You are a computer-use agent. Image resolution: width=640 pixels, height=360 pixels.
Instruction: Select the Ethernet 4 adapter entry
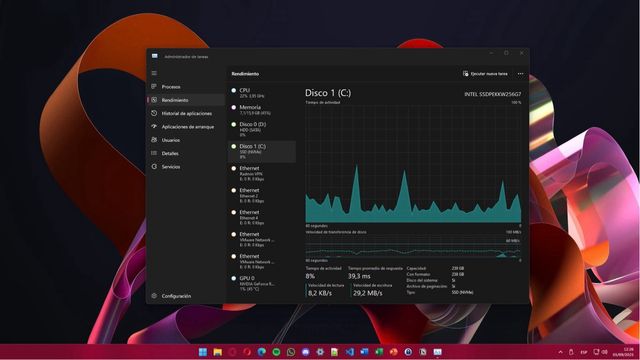coord(262,218)
